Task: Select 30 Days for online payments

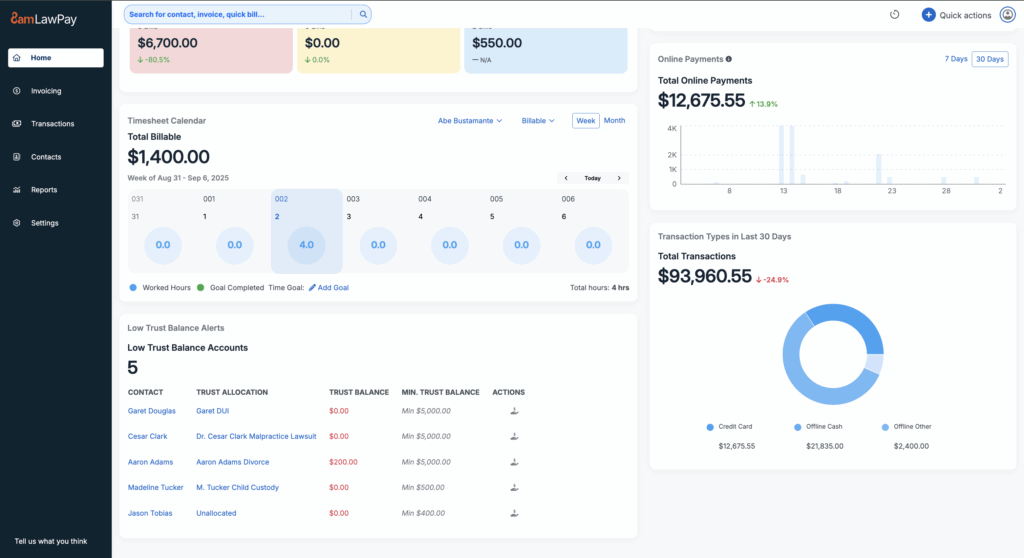Action: (x=990, y=59)
